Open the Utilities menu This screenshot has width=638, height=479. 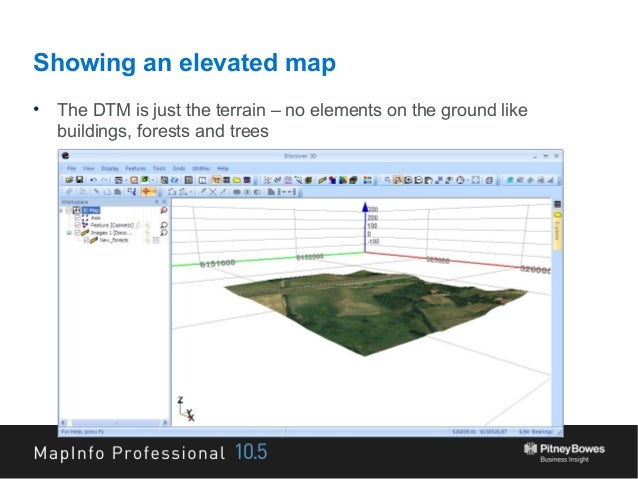(201, 168)
